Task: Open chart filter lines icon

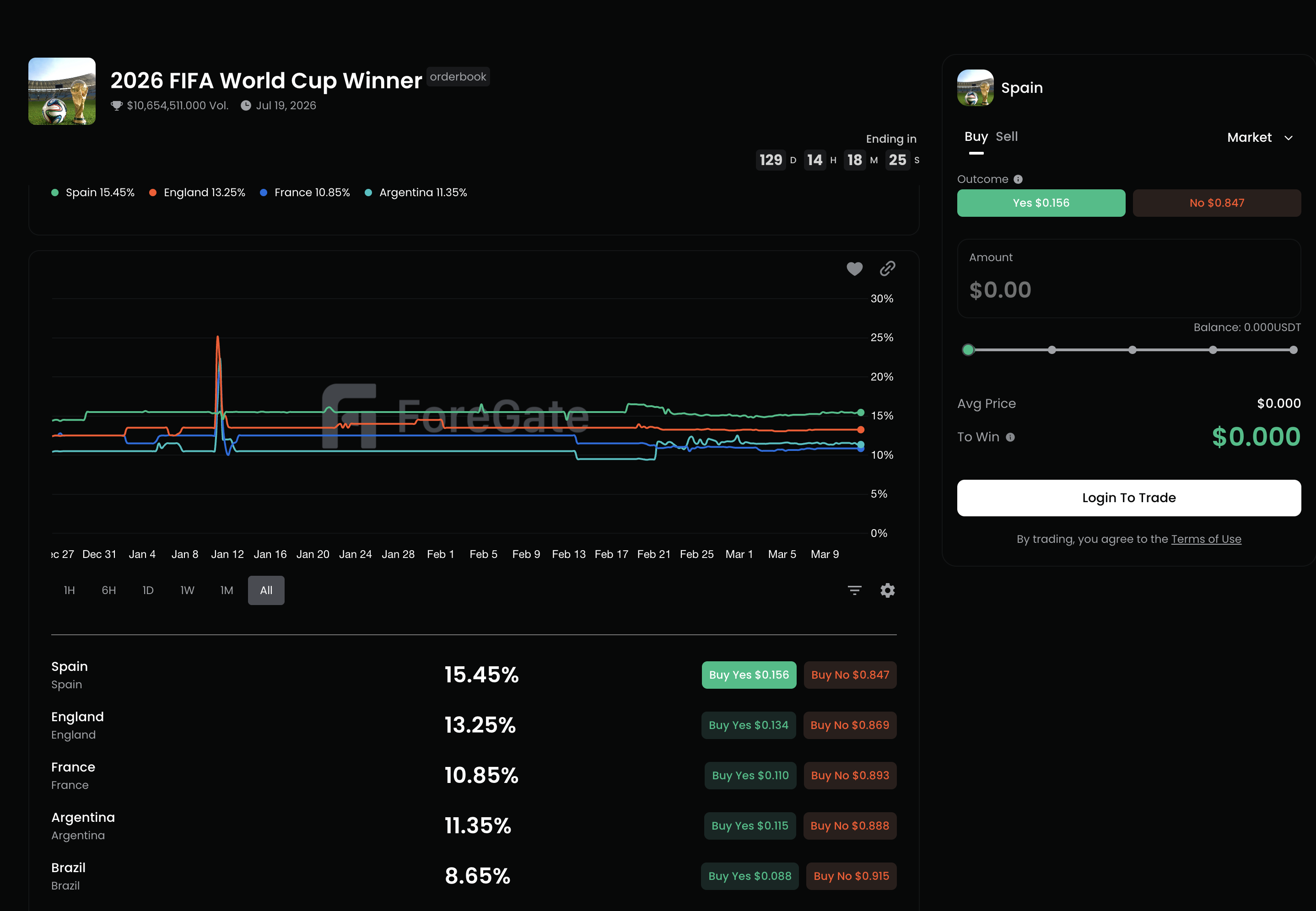Action: 854,590
